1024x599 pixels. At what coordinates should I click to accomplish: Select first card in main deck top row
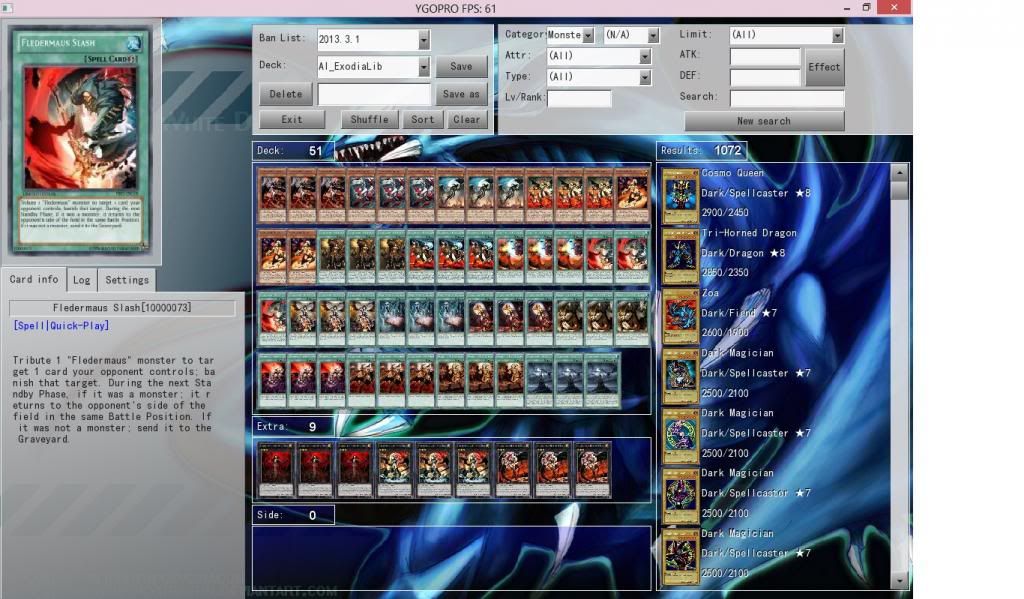(273, 195)
